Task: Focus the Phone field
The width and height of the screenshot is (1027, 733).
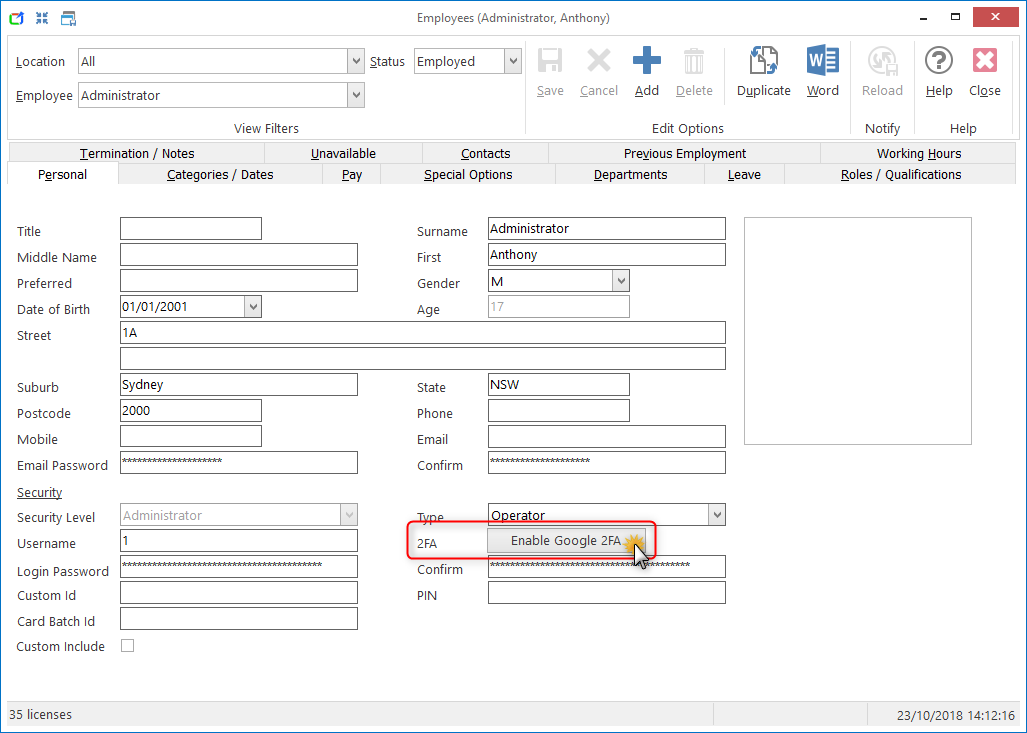Action: (x=559, y=411)
